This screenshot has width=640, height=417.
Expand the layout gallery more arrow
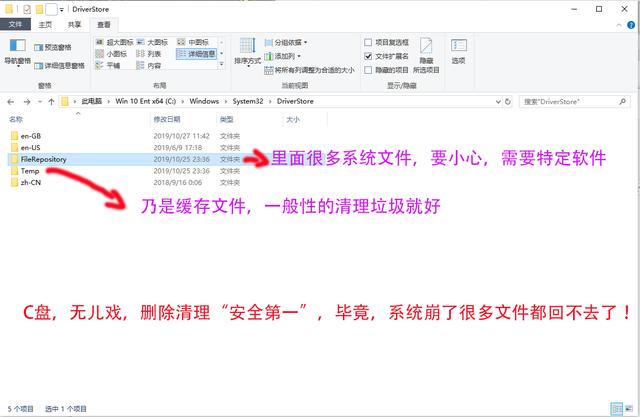point(222,64)
